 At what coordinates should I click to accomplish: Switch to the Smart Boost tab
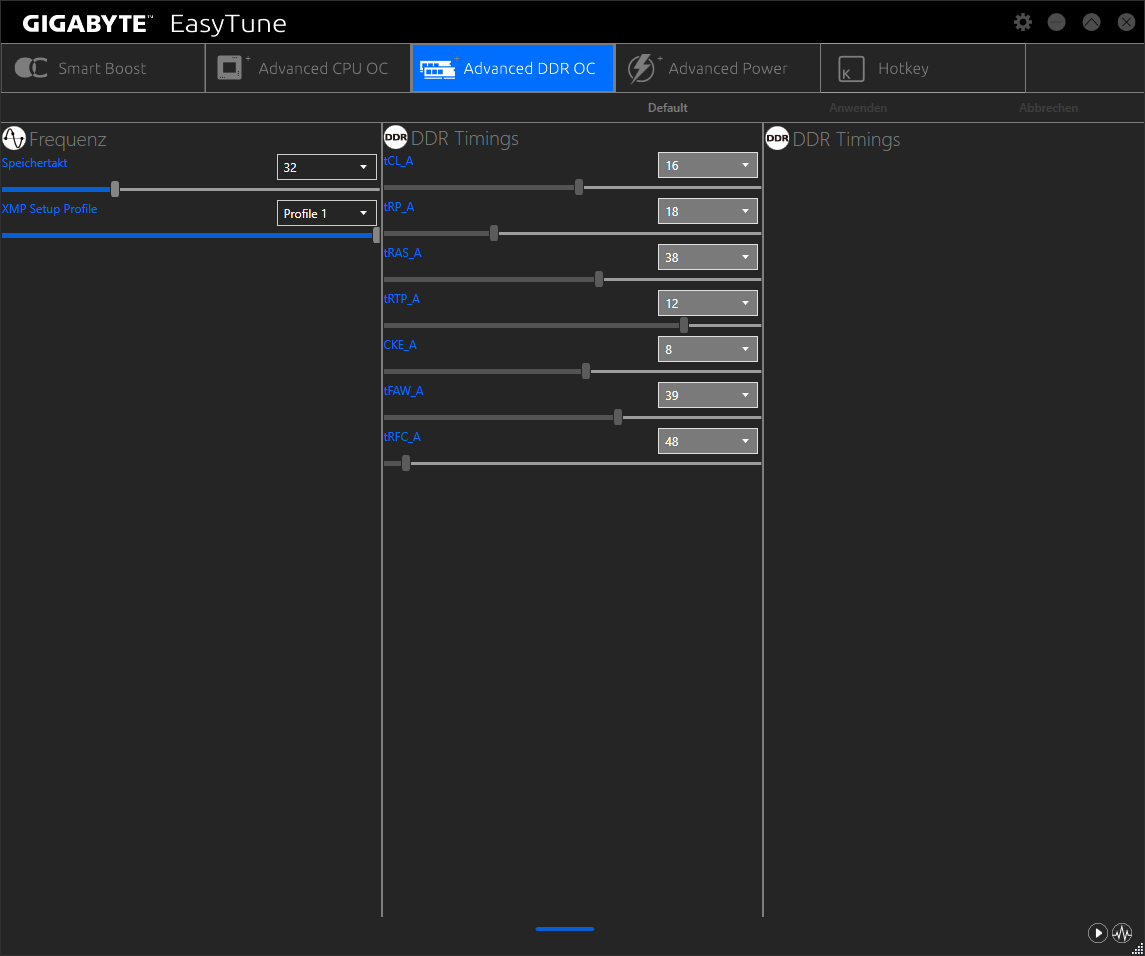point(103,68)
